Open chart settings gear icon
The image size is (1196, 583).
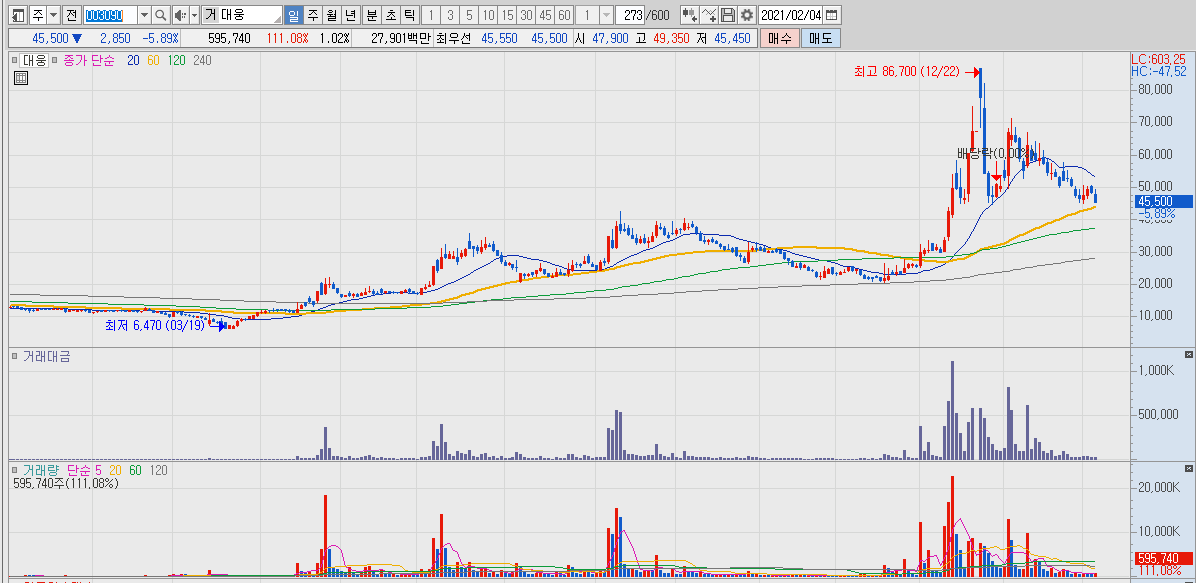[x=747, y=14]
